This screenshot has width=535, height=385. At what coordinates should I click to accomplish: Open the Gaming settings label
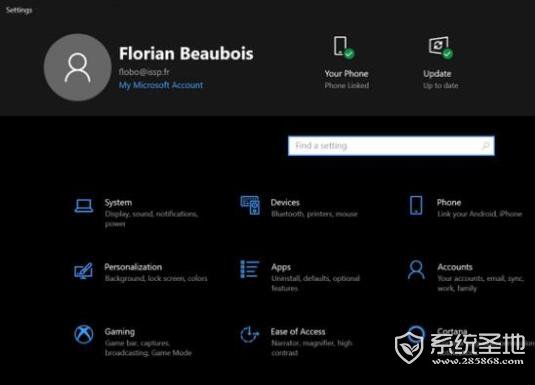119,332
